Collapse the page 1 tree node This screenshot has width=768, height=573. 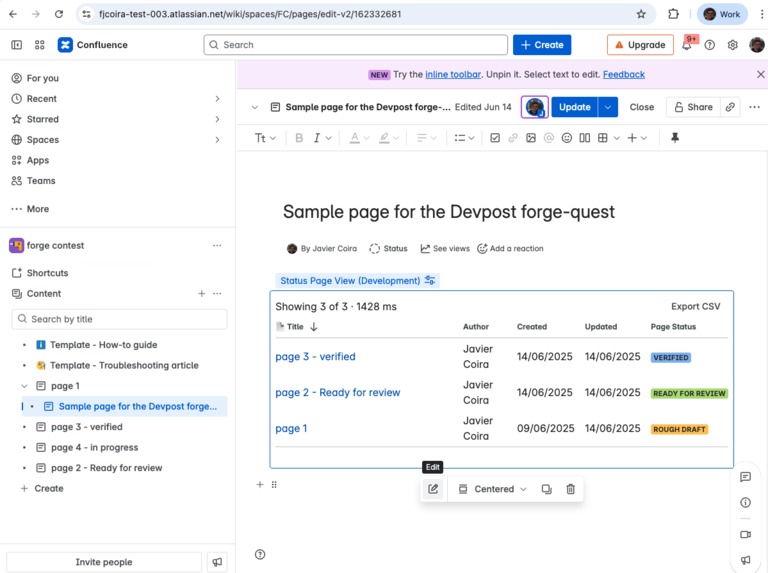24,386
